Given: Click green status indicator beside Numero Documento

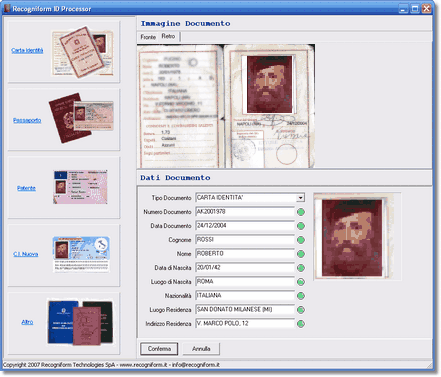Looking at the screenshot, I should (301, 212).
